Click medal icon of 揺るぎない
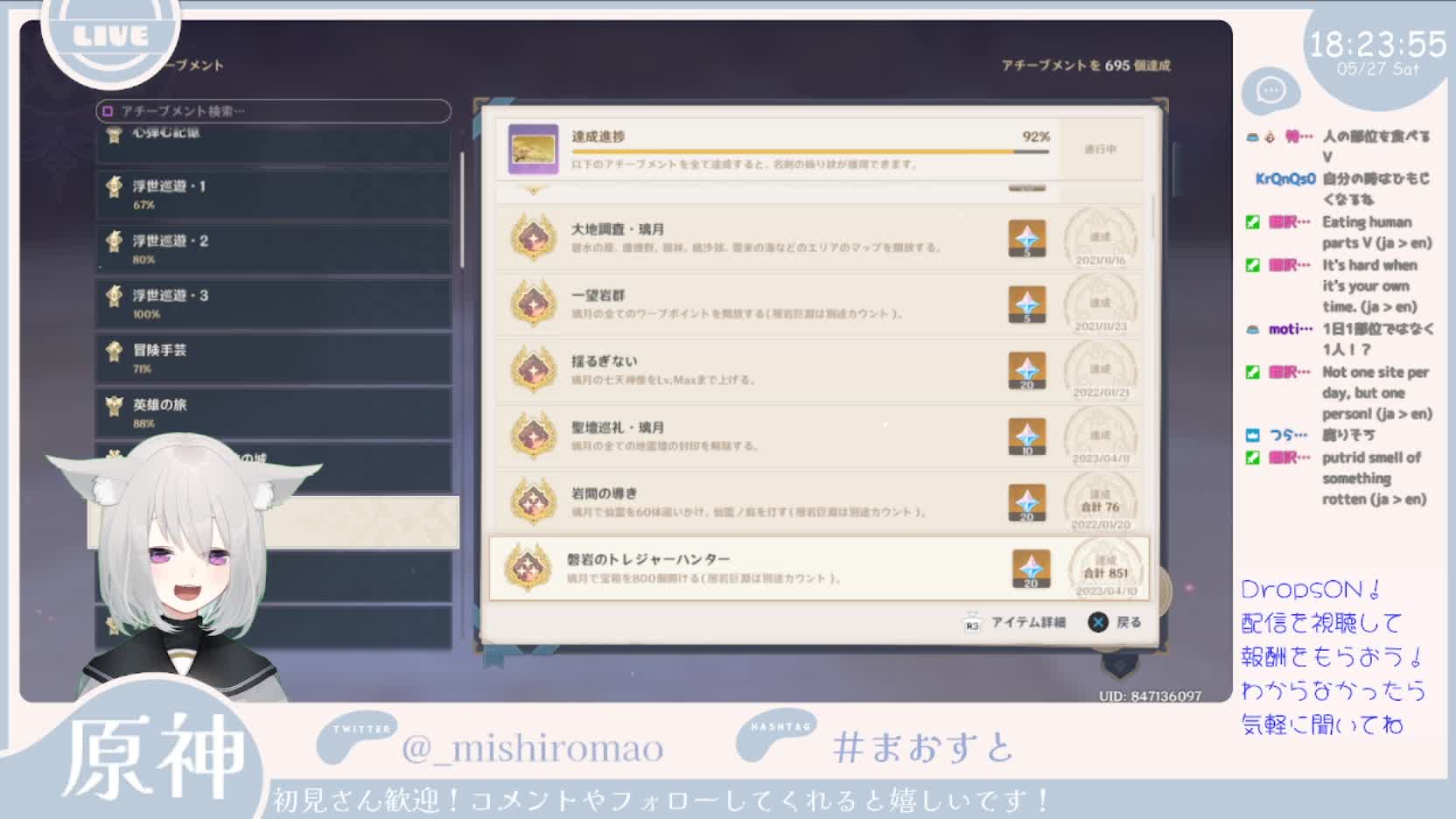Screen dimensions: 1456x819 tap(534, 369)
